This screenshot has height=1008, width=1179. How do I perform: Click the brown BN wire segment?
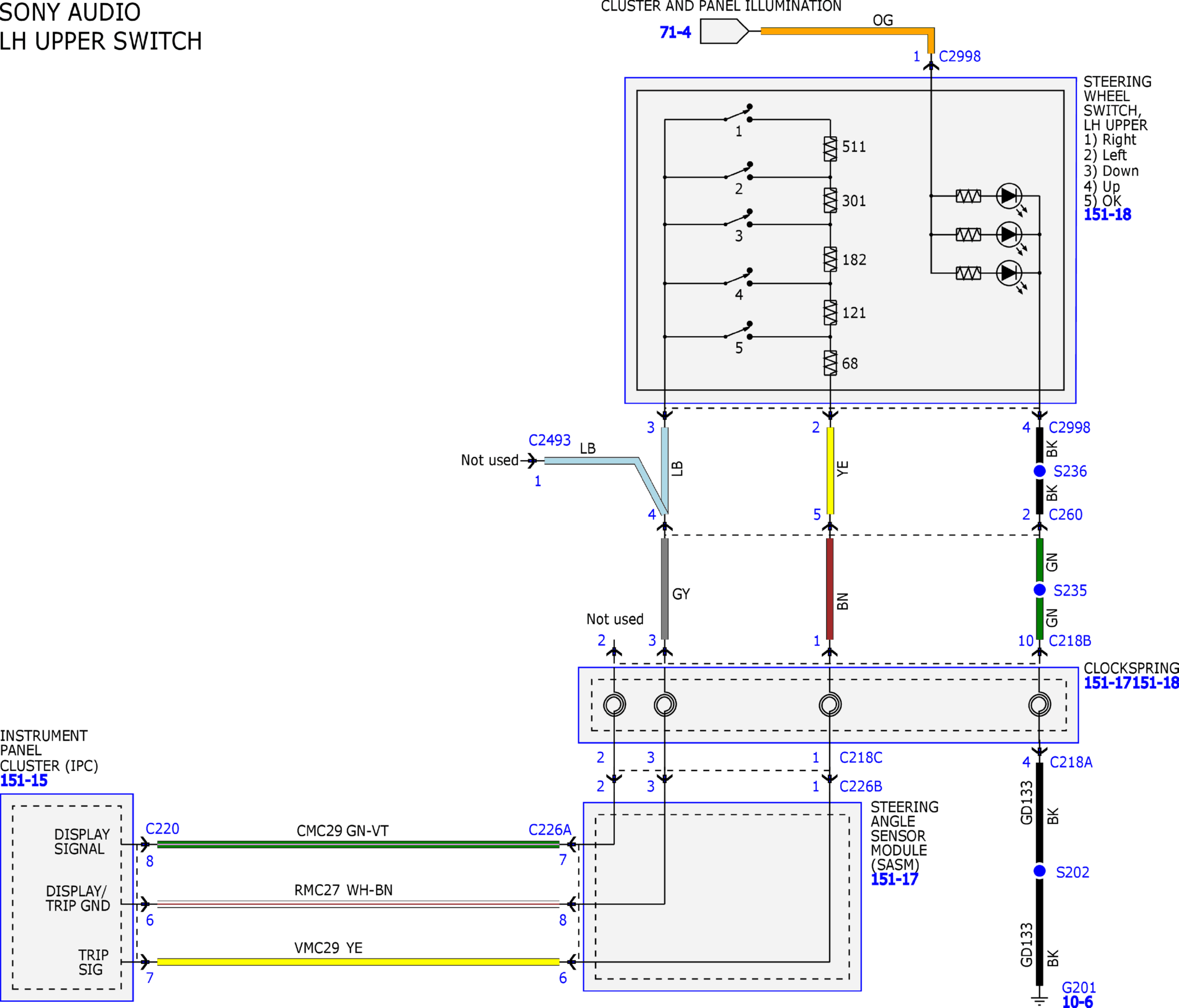(x=830, y=588)
